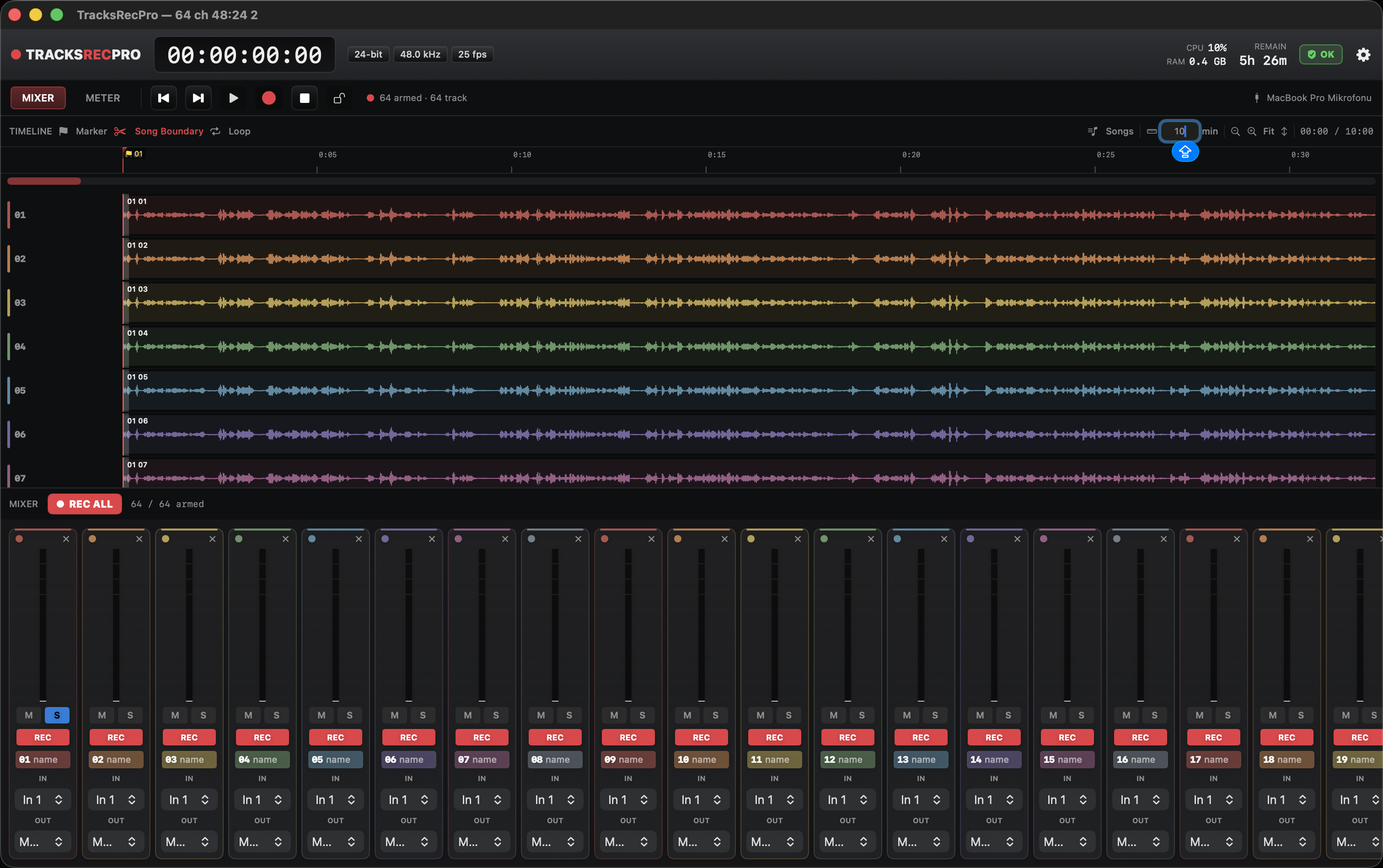Toggle the transport lock icon
Viewport: 1383px width, 868px height.
339,98
